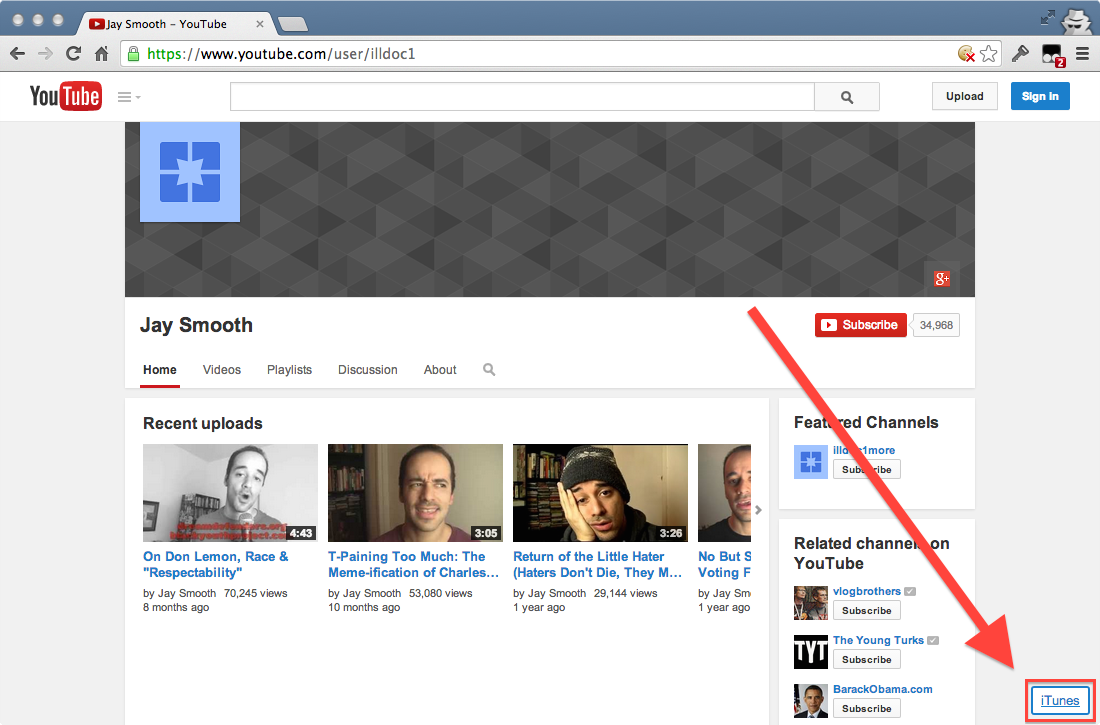
Task: Open 'On Don Lemon, Race & Respectability' title
Action: [x=216, y=564]
